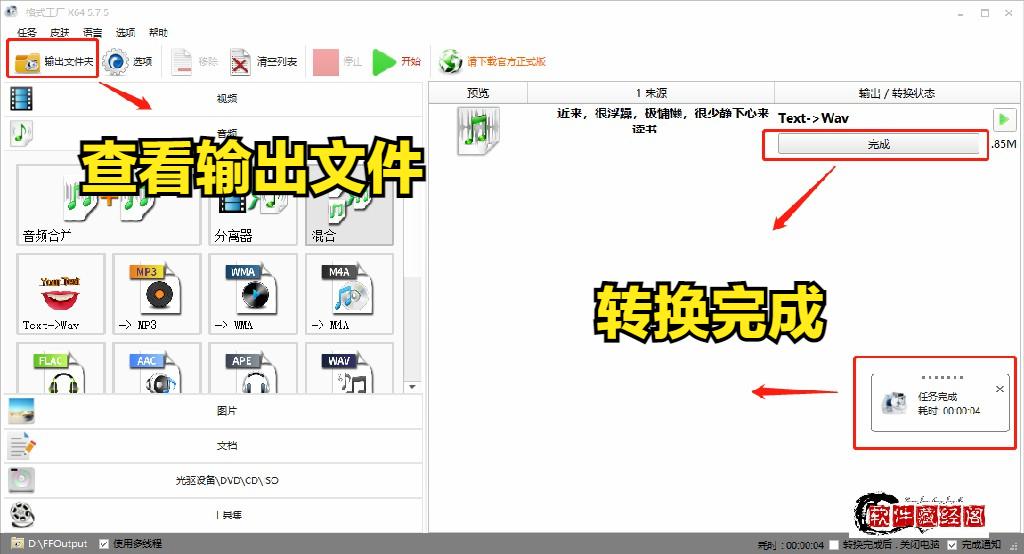Play the converted task's green play button
1024x554 pixels.
pyautogui.click(x=1004, y=120)
